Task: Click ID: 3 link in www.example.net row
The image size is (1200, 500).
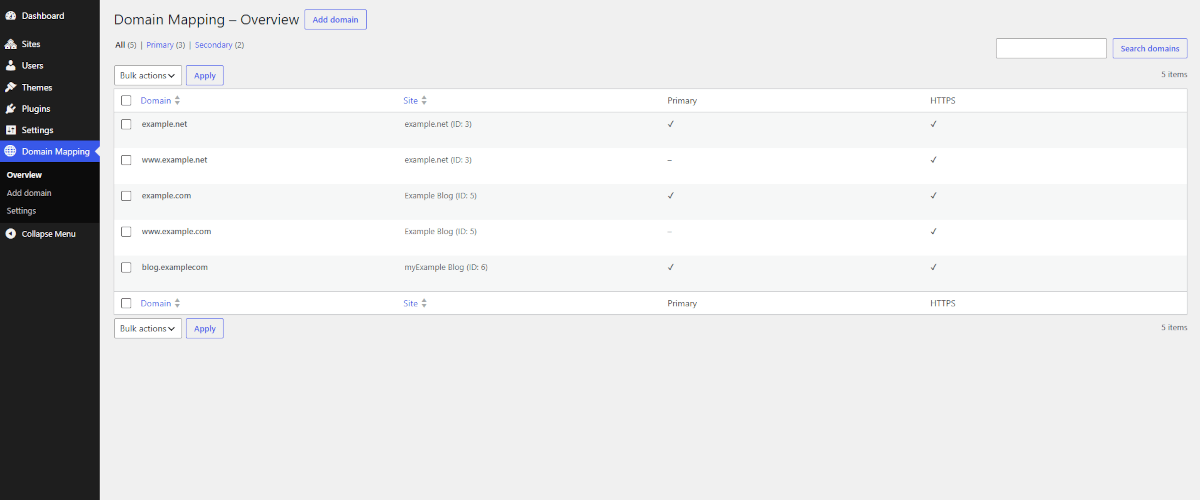Action: pyautogui.click(x=460, y=160)
